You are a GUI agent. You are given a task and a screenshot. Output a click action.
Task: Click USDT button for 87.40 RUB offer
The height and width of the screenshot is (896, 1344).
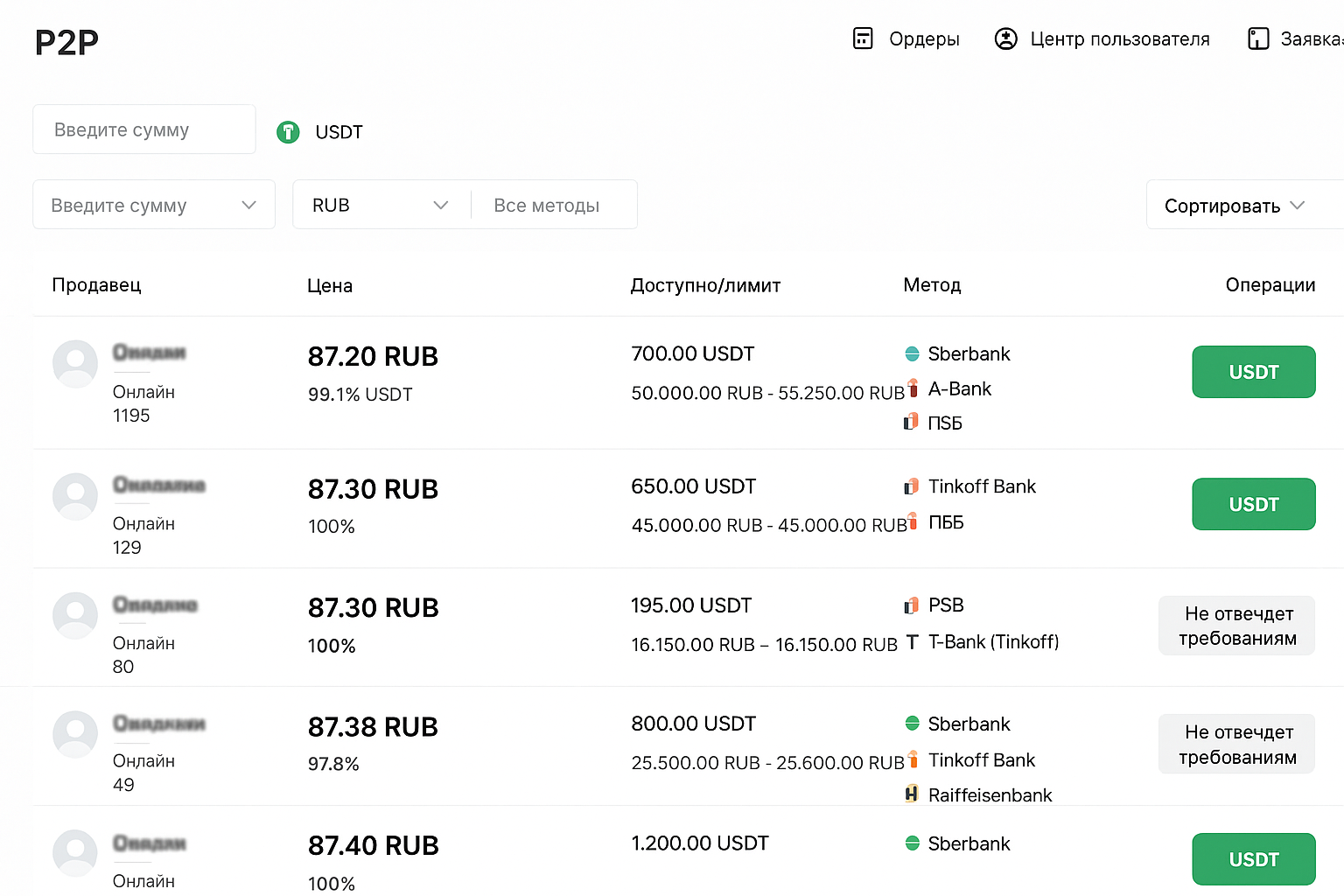coord(1254,859)
